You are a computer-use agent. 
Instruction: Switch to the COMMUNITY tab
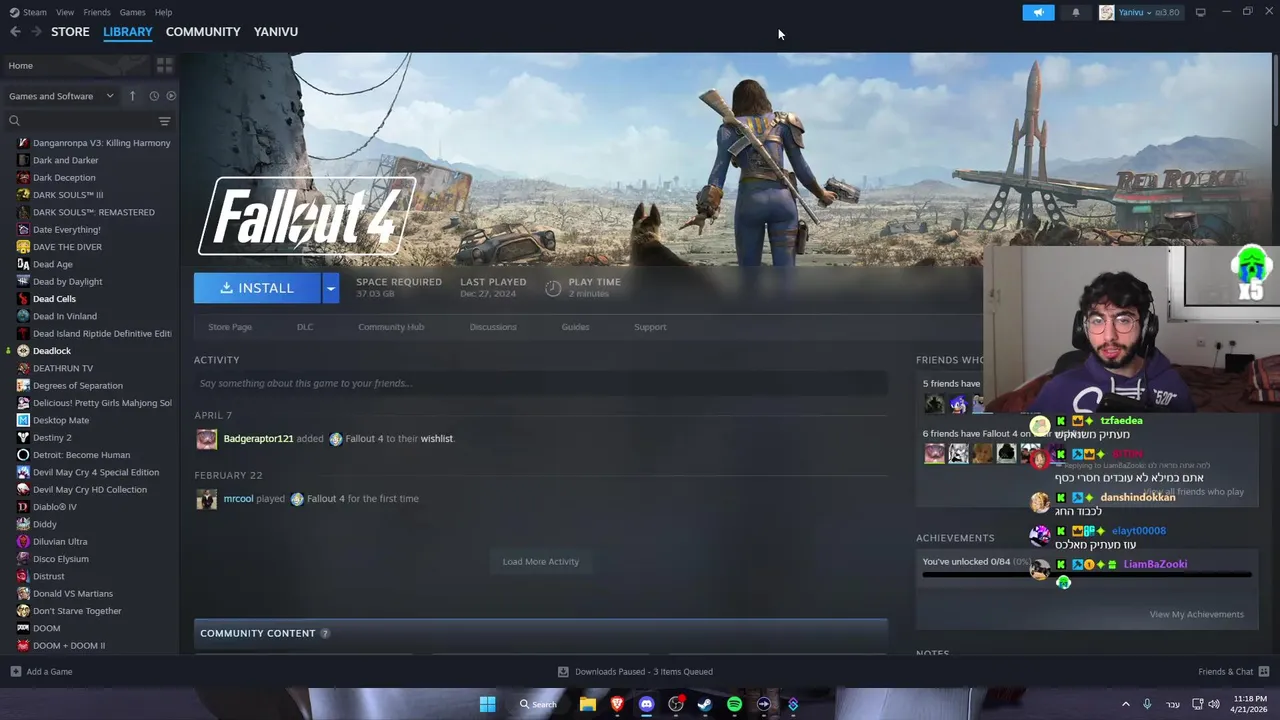tap(203, 32)
